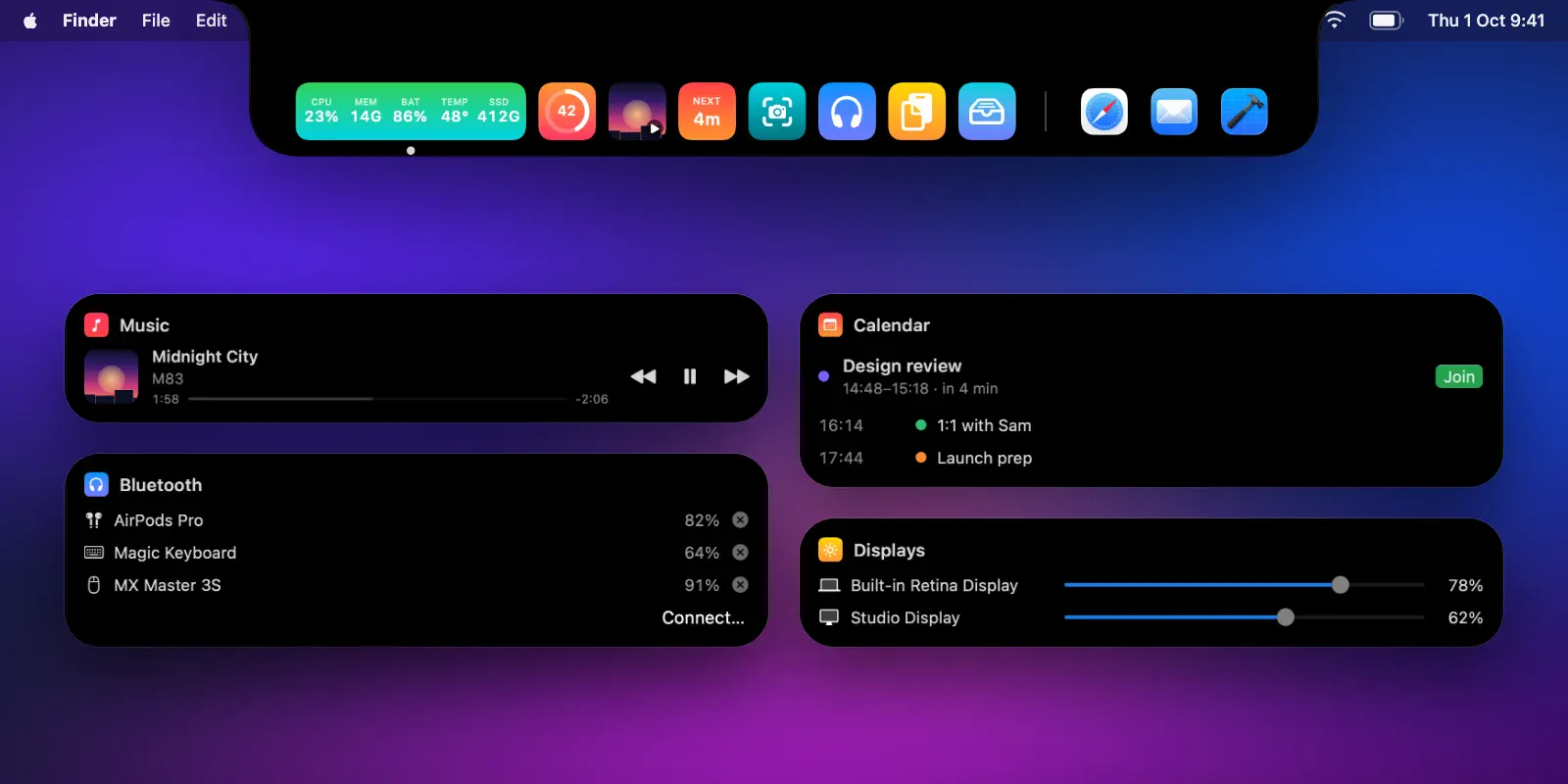This screenshot has width=1568, height=784.
Task: Click the Wi-Fi status icon in menu bar
Action: point(1335,20)
